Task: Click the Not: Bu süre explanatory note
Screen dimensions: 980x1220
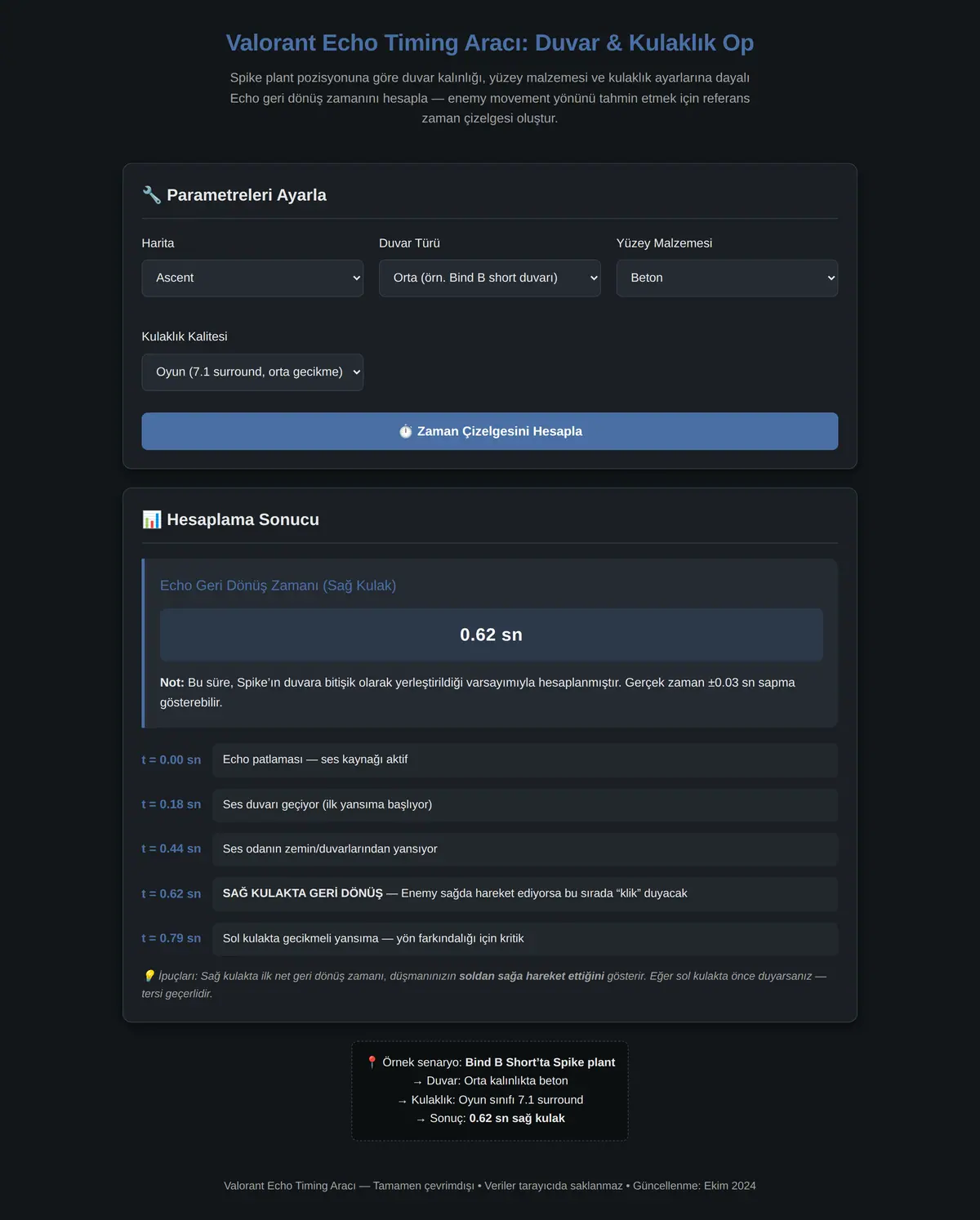Action: (491, 692)
